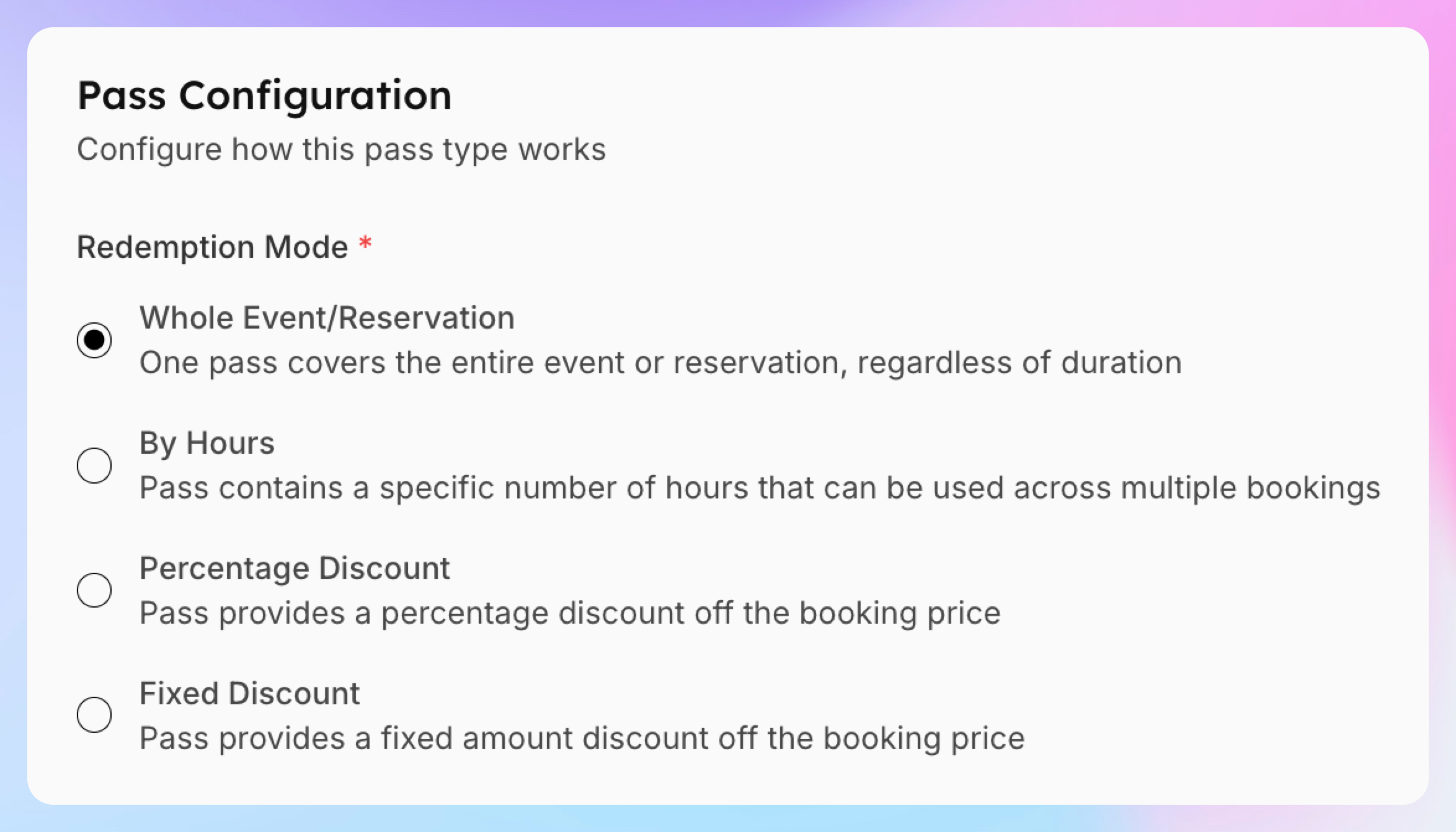The image size is (1456, 832).
Task: Click the Whole Event/Reservation label text
Action: pyautogui.click(x=327, y=318)
